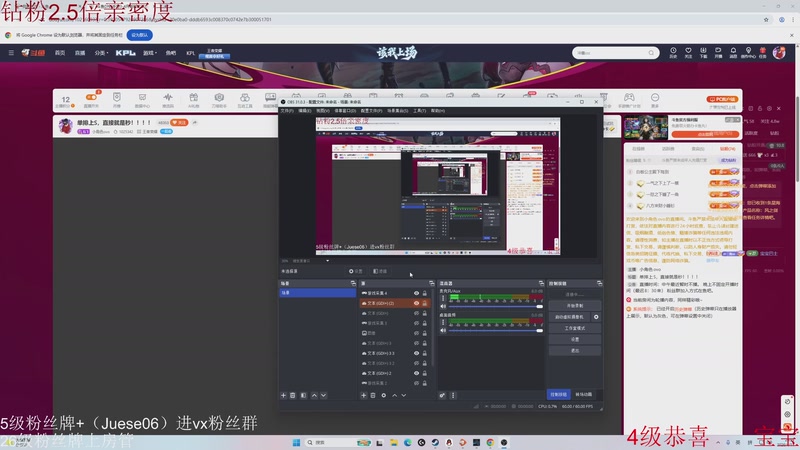Float the sources dock via its popout icon
Image resolution: width=800 pixels, height=450 pixels.
pos(432,283)
